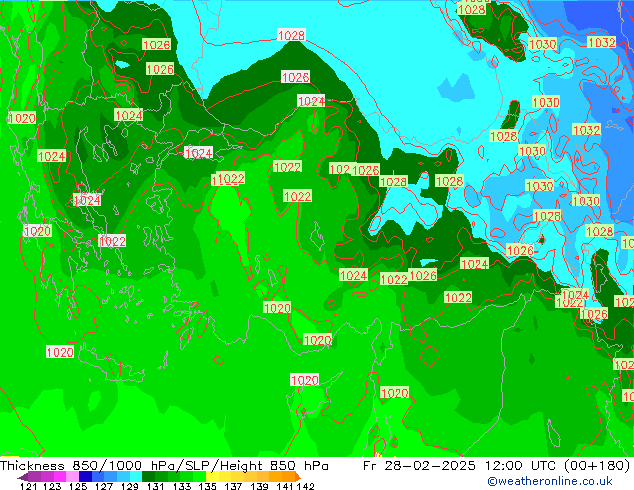The image size is (634, 490).
Task: Pick the brightest green legend swatch
Action: (x=199, y=477)
